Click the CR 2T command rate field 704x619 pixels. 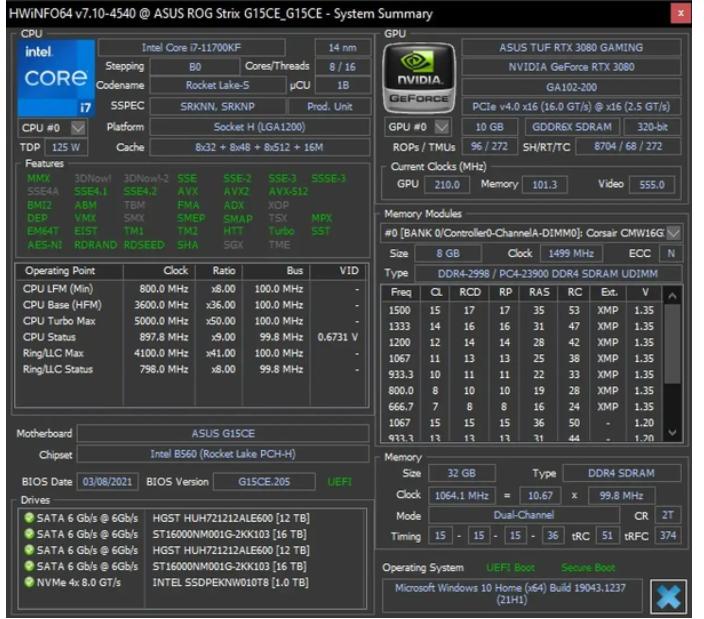[668, 515]
